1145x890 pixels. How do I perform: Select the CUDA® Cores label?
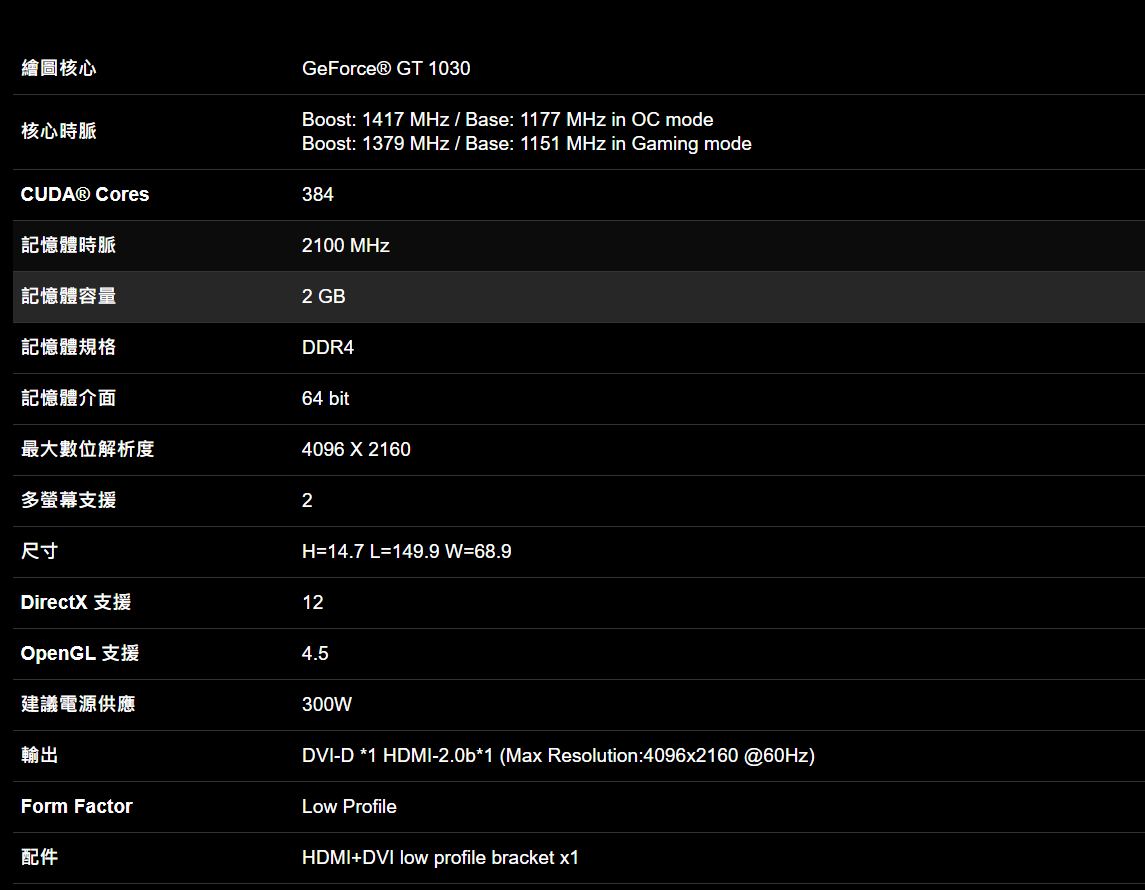click(x=85, y=195)
